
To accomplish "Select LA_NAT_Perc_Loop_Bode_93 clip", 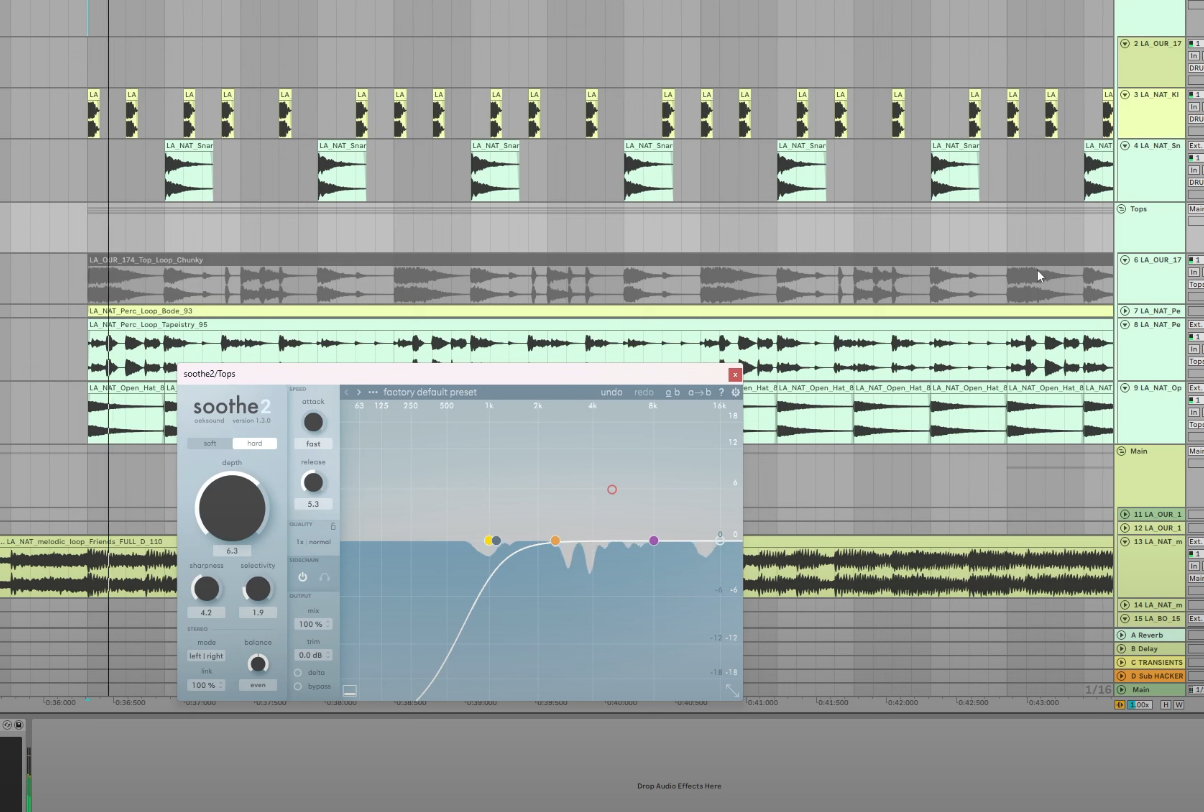I will click(600, 311).
